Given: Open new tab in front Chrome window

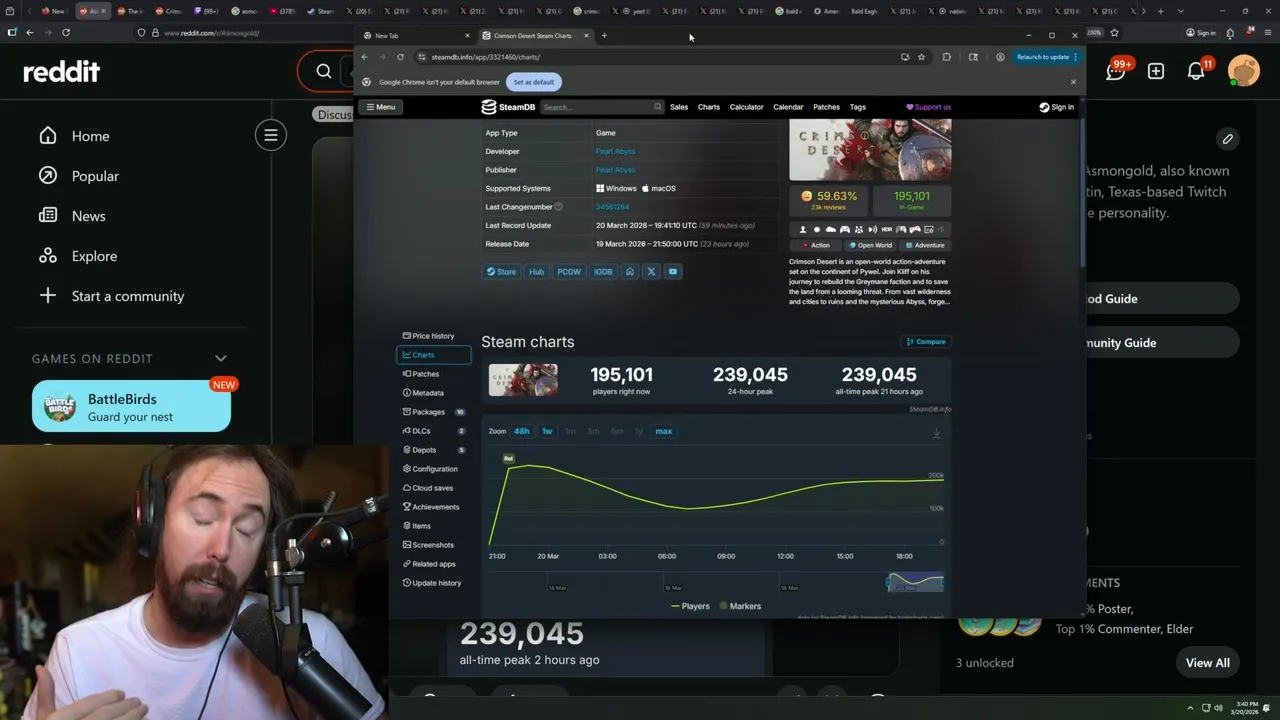Looking at the screenshot, I should tap(604, 36).
